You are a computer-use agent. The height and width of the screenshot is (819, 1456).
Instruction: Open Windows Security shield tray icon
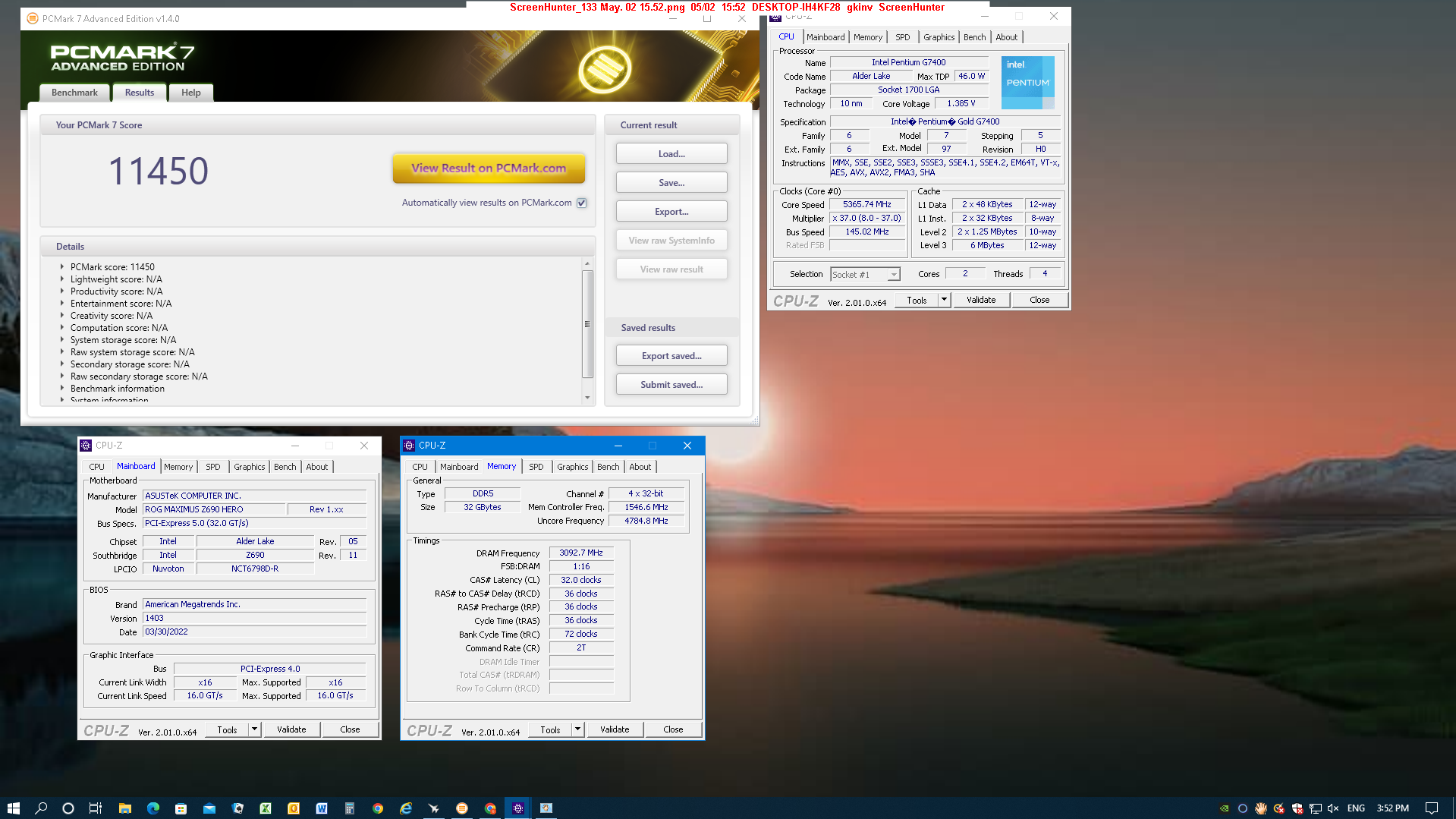coord(1297,808)
